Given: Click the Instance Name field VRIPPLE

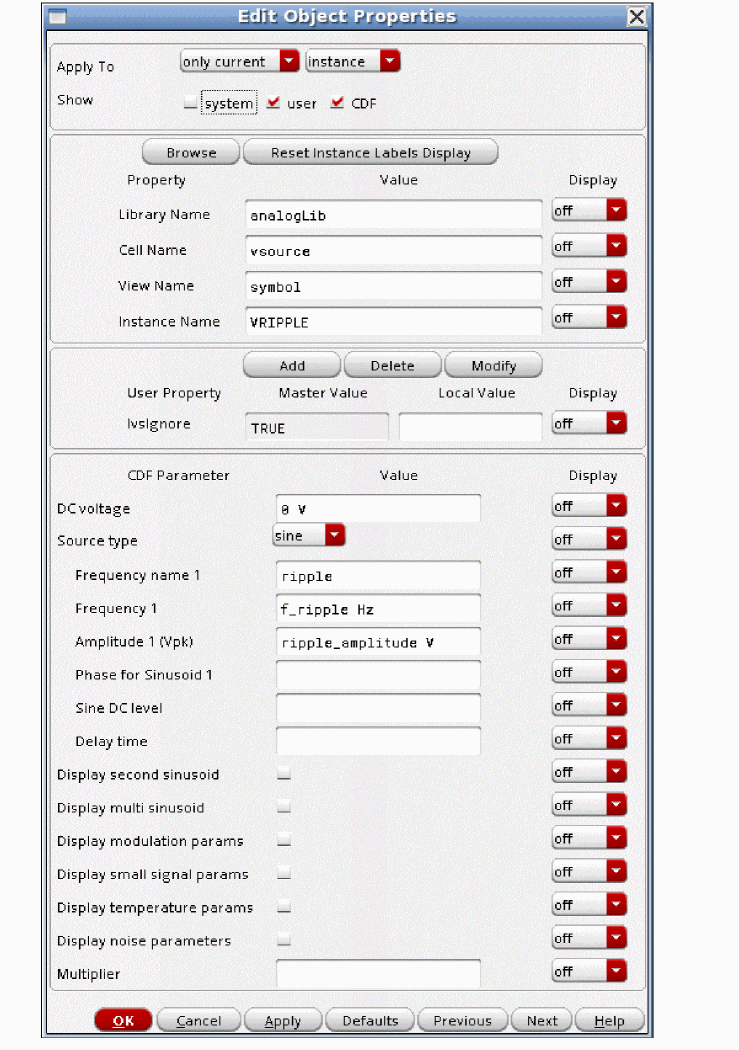Looking at the screenshot, I should (x=393, y=321).
